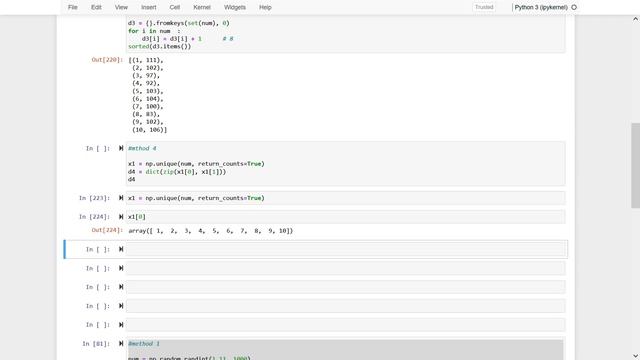Image resolution: width=640 pixels, height=360 pixels.
Task: Run the fifth empty cell below Out[224]
Action: coord(121,324)
